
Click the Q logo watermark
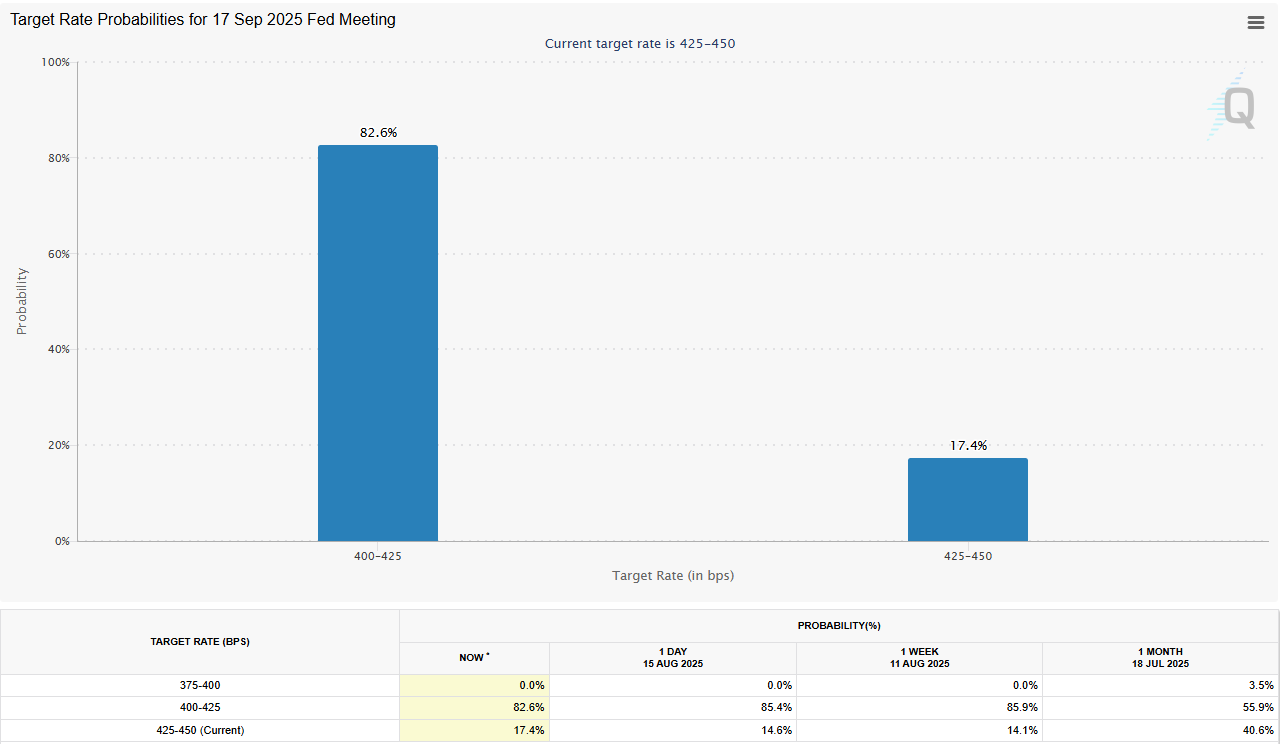pos(1231,106)
